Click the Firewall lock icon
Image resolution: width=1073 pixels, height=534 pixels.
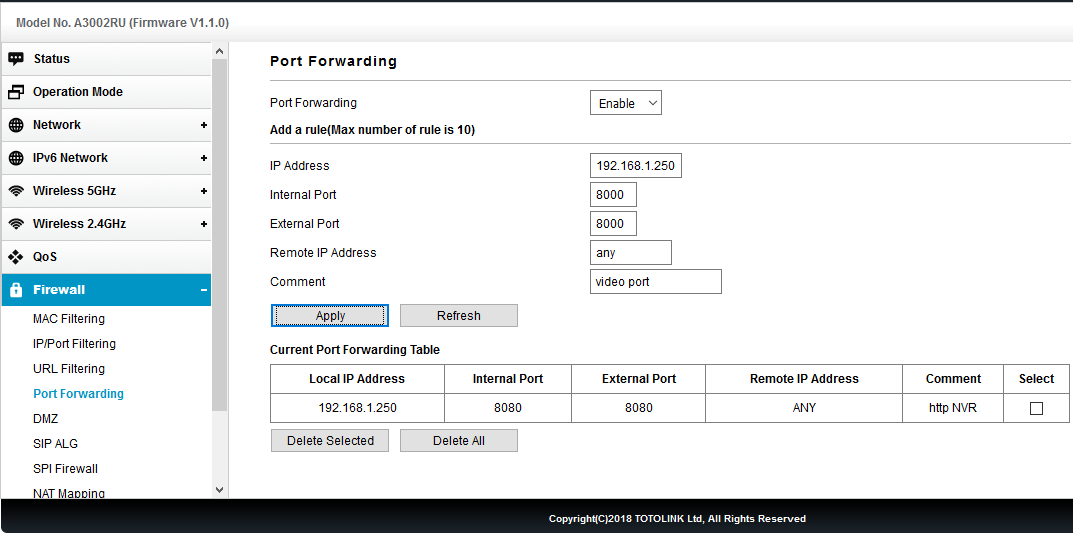[16, 290]
